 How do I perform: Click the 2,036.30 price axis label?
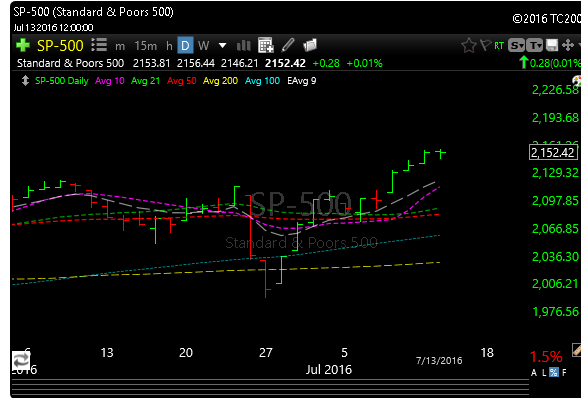click(x=555, y=256)
